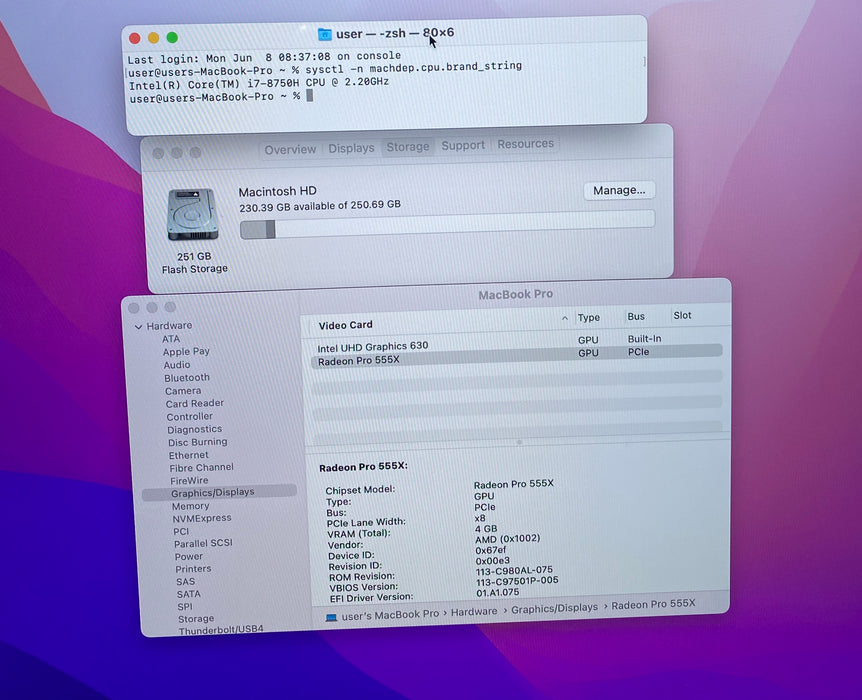Image resolution: width=862 pixels, height=700 pixels.
Task: Select Ethernet in Hardware list
Action: [189, 455]
